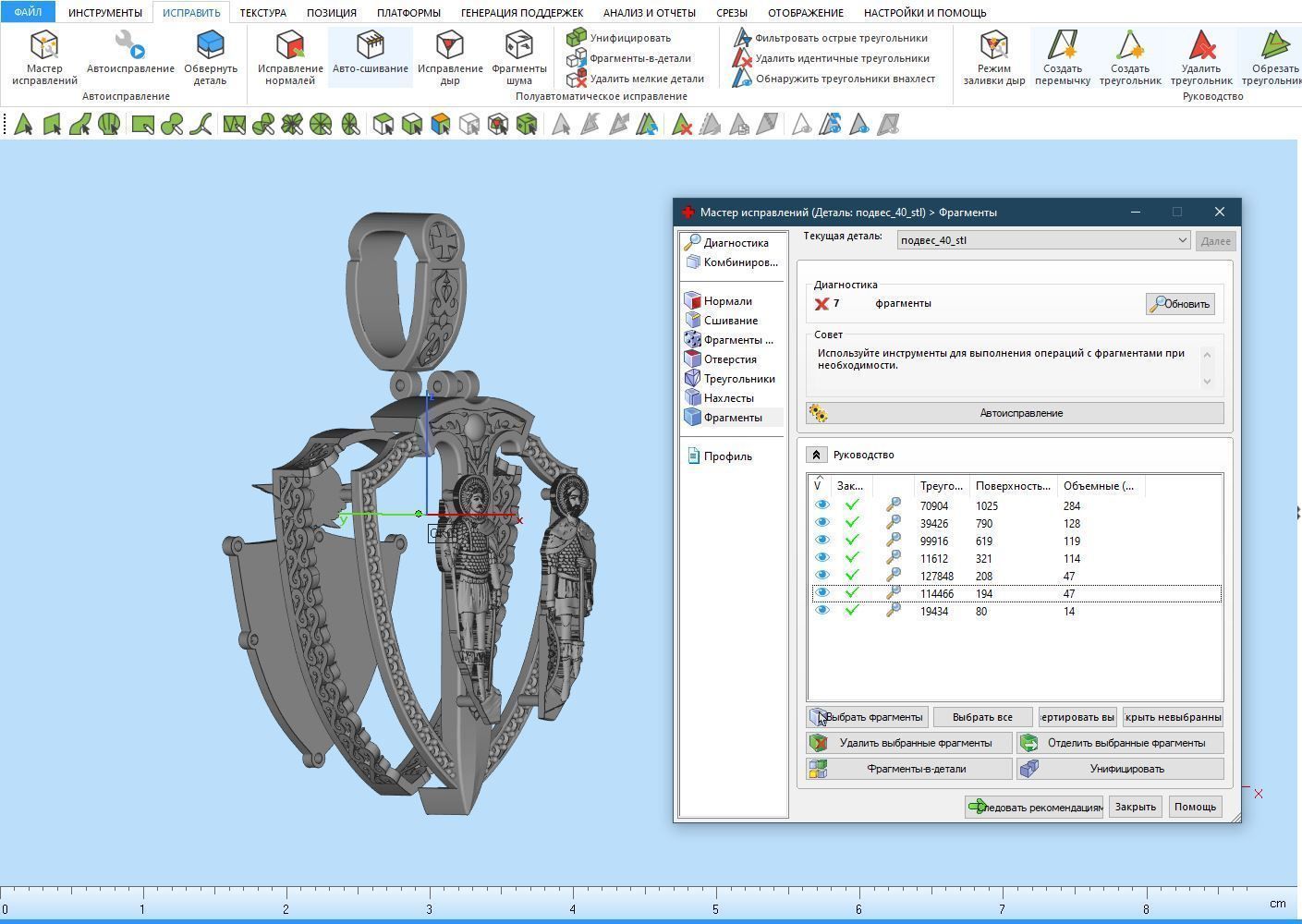Switch to the ИНСТРУМЕНТЫ ribbon tab
Image resolution: width=1302 pixels, height=924 pixels.
tap(105, 13)
